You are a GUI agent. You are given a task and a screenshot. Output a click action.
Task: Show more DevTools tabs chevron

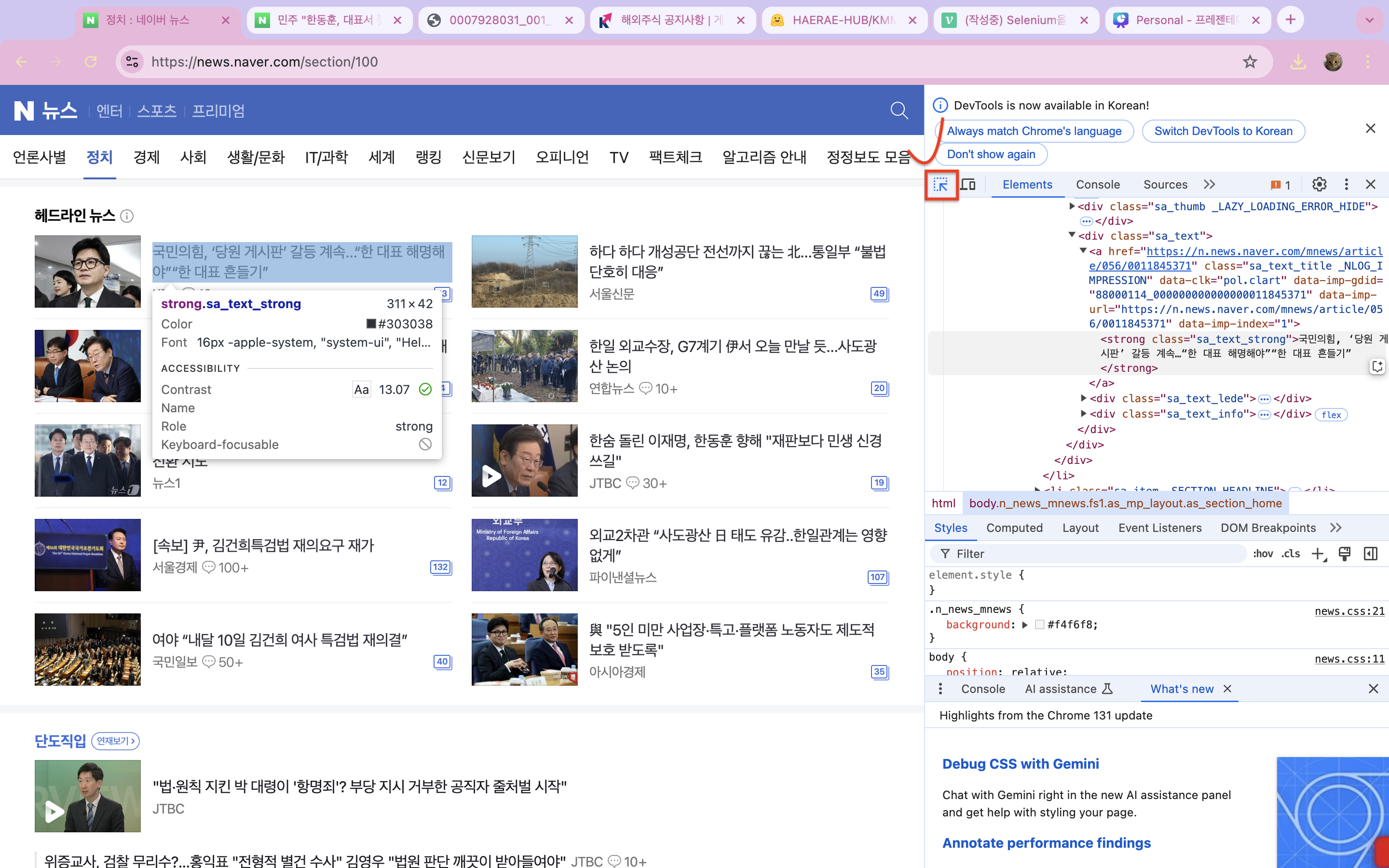1210,184
